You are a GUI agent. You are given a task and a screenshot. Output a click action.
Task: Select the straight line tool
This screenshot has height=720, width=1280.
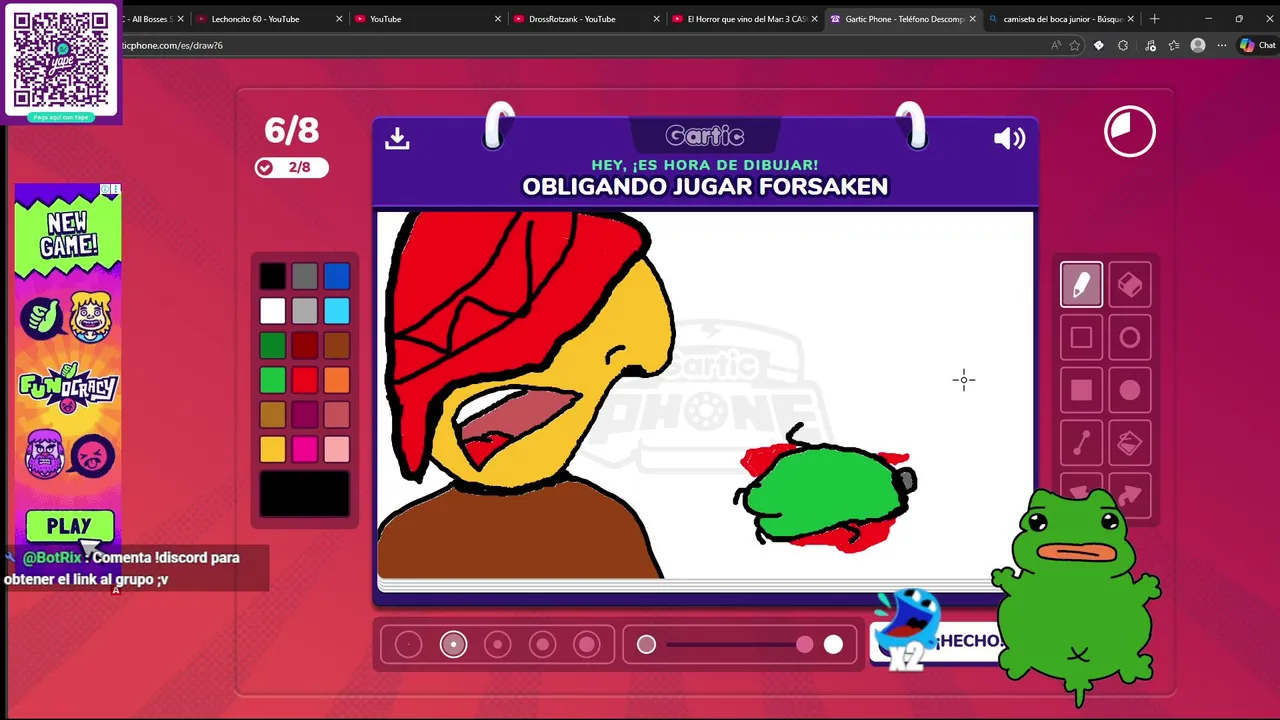click(1081, 443)
